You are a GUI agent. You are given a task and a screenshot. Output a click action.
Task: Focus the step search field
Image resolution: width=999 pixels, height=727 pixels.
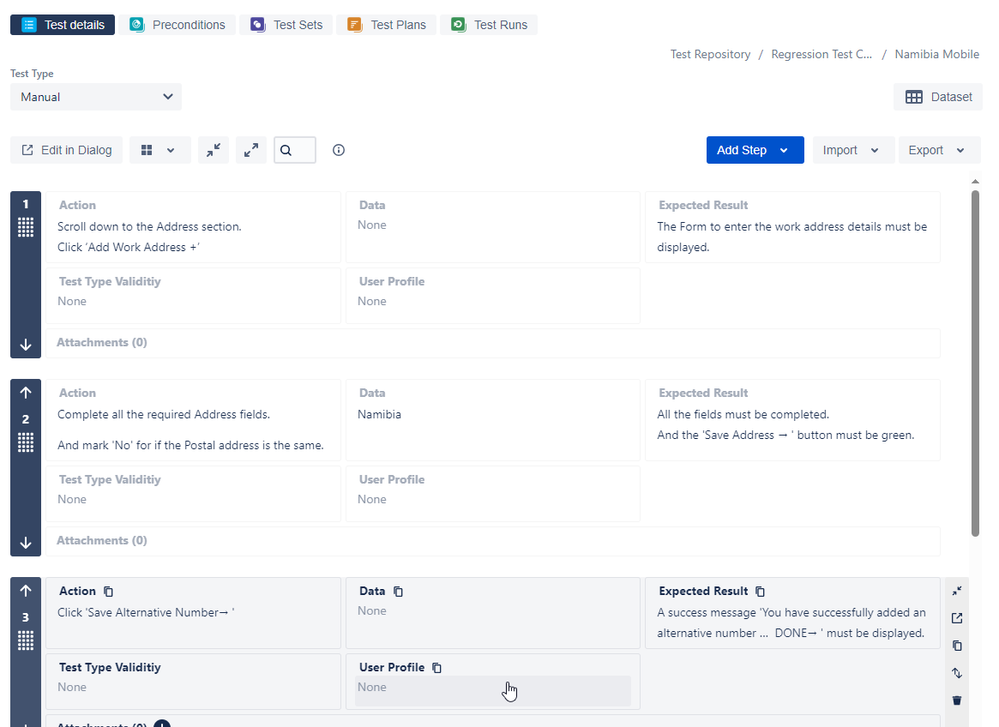pos(295,150)
